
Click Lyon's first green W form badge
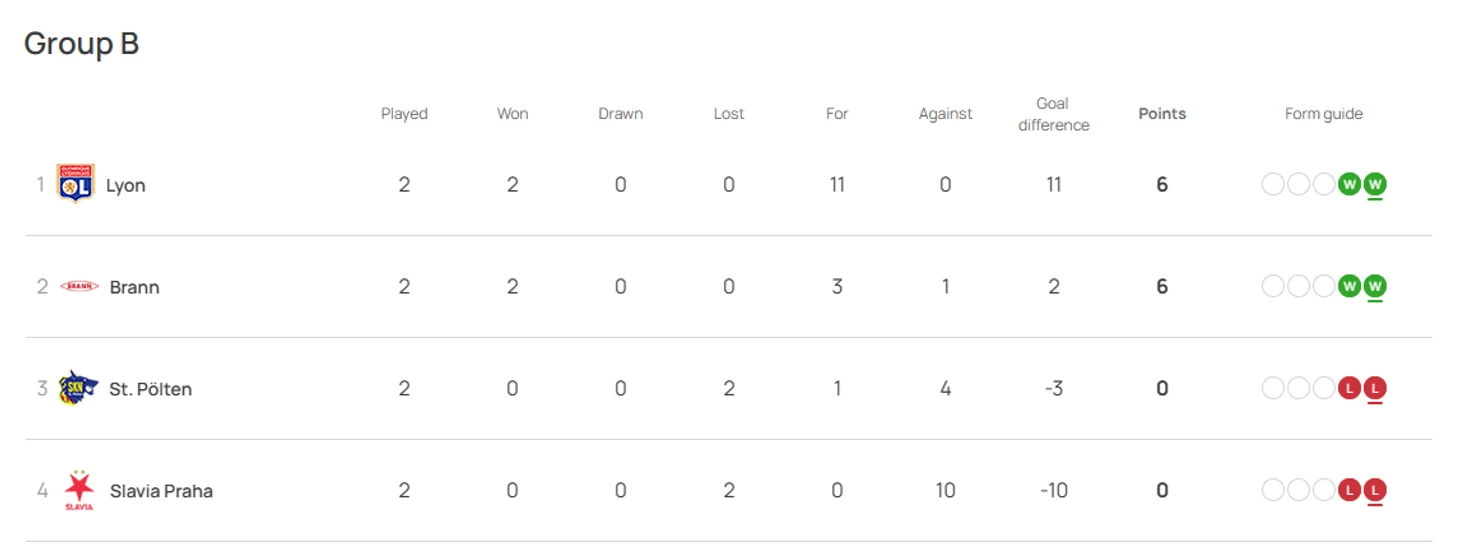(x=1349, y=184)
